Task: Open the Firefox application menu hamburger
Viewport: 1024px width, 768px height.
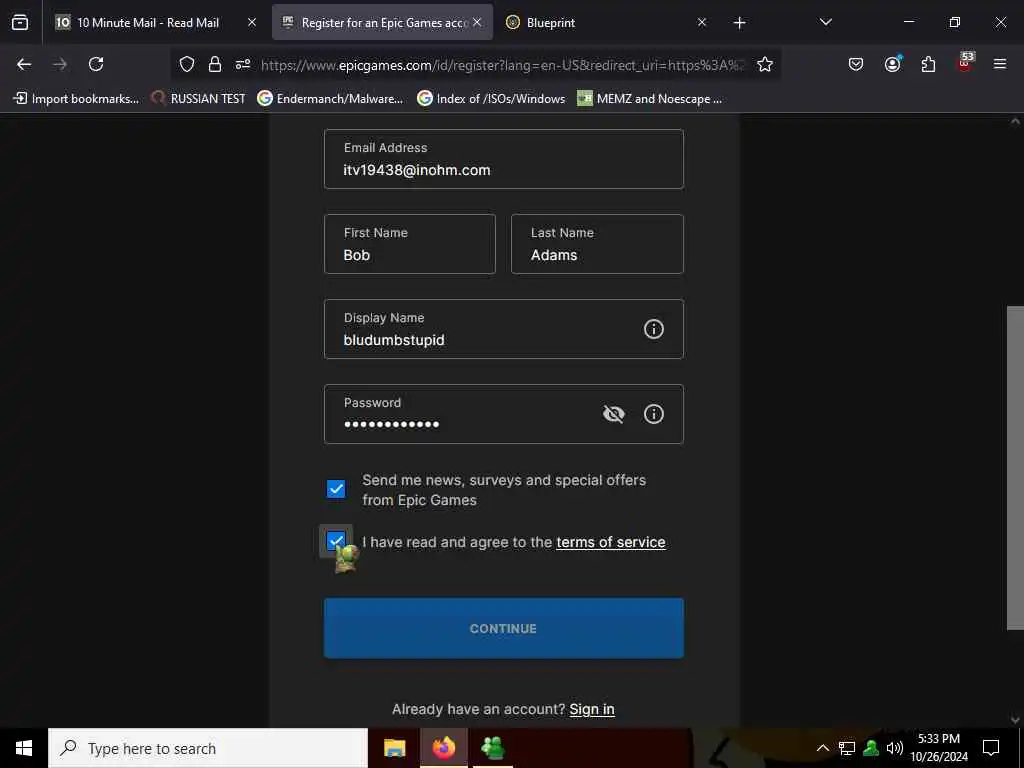Action: [1000, 64]
